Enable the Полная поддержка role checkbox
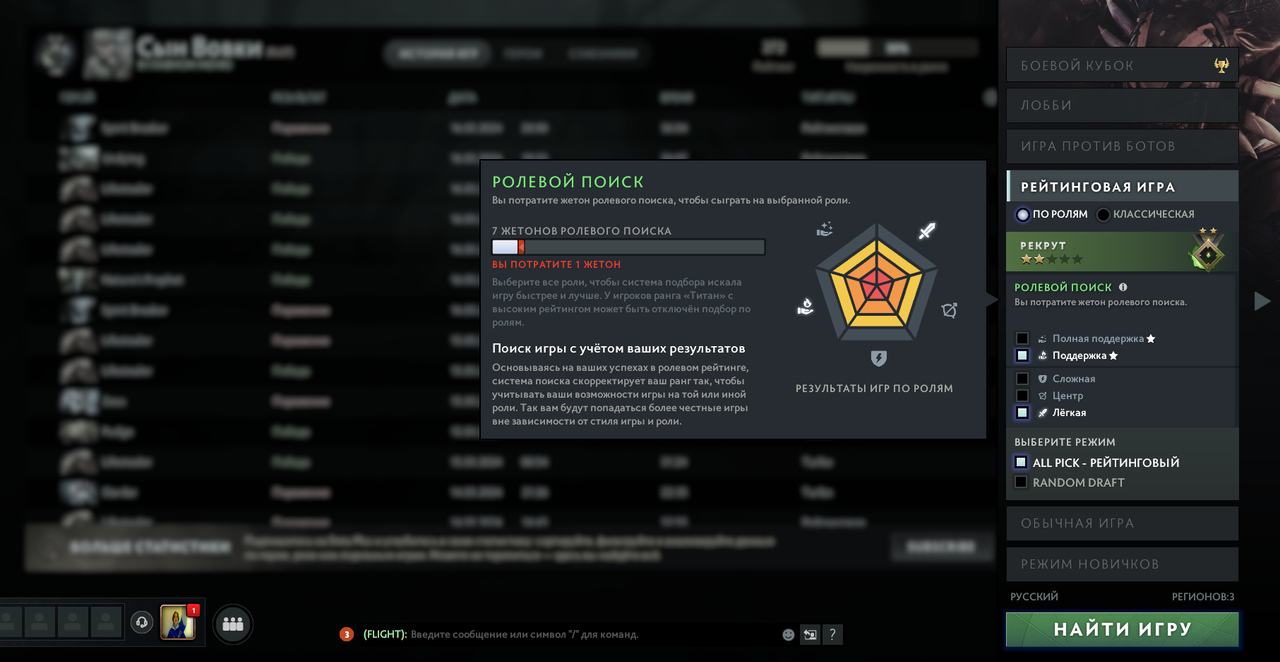The width and height of the screenshot is (1280, 662). point(1022,339)
